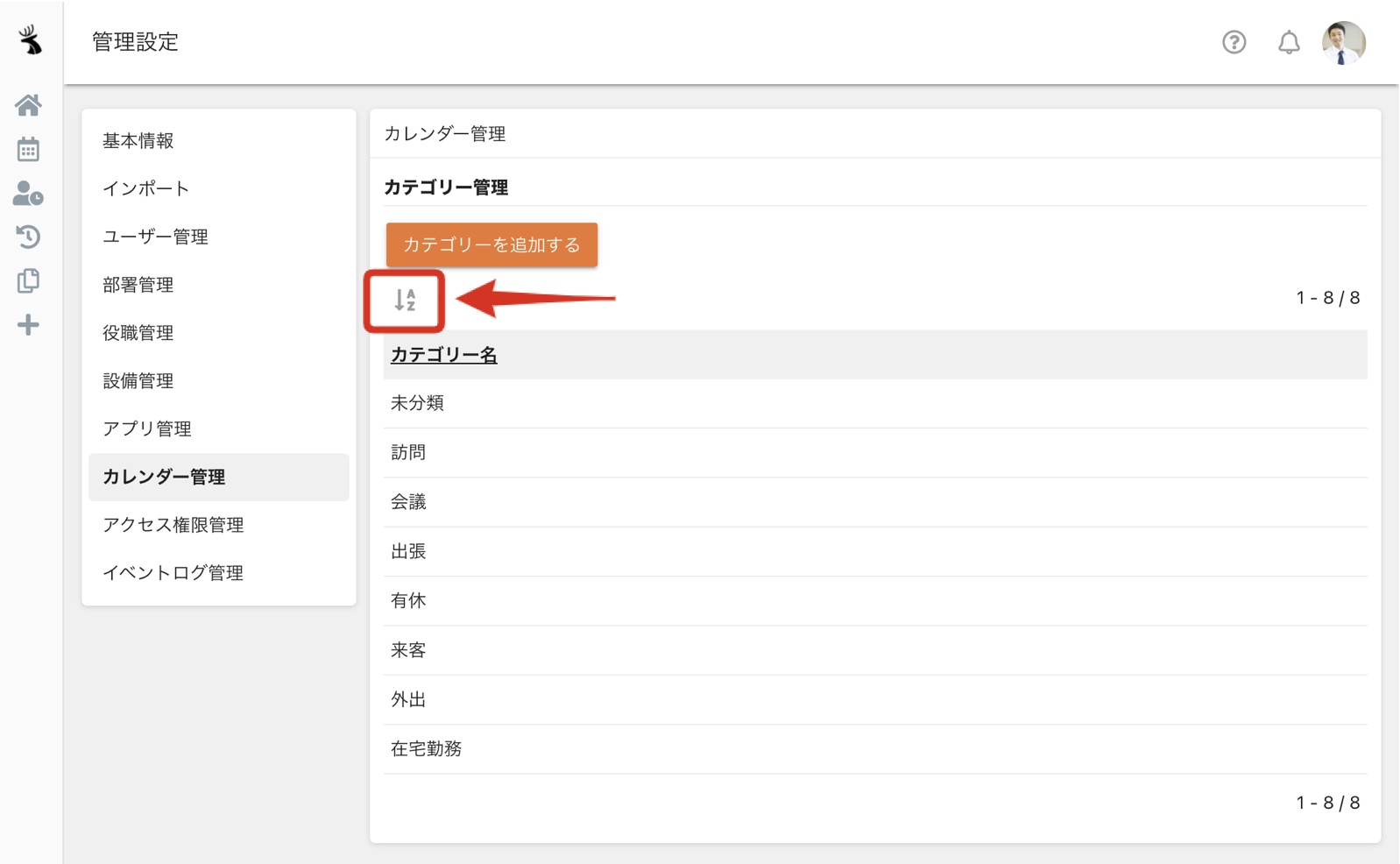Sort by カテゴリー名 column header

443,355
